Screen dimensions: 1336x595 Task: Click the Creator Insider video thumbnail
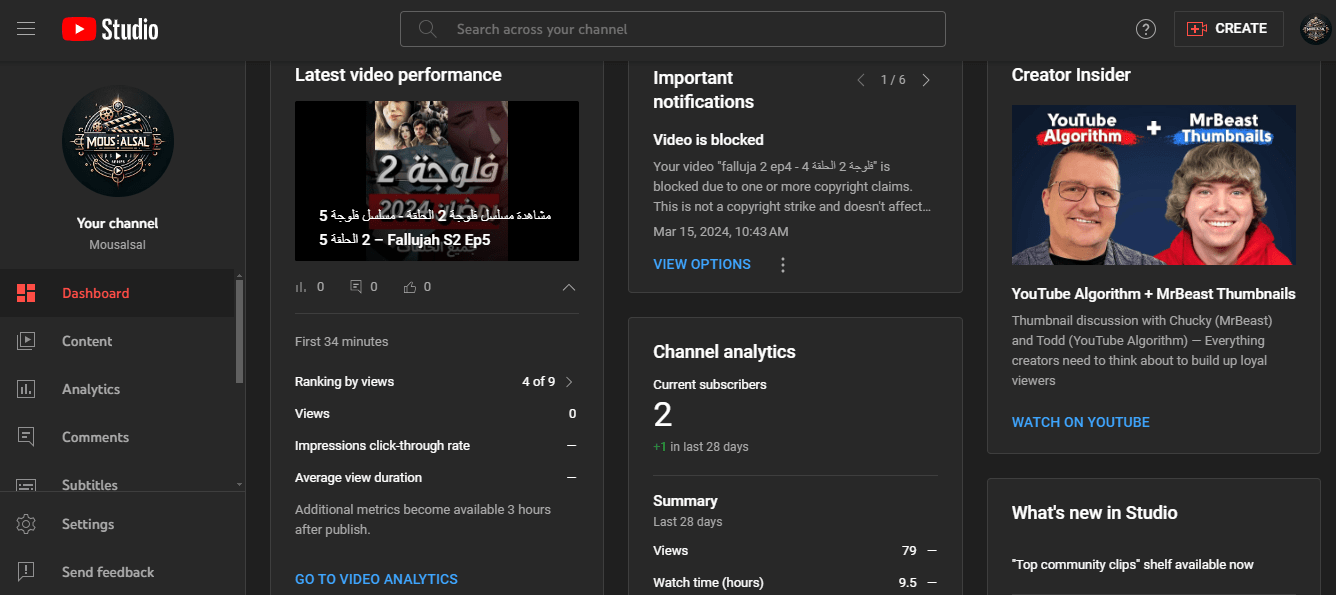1154,185
